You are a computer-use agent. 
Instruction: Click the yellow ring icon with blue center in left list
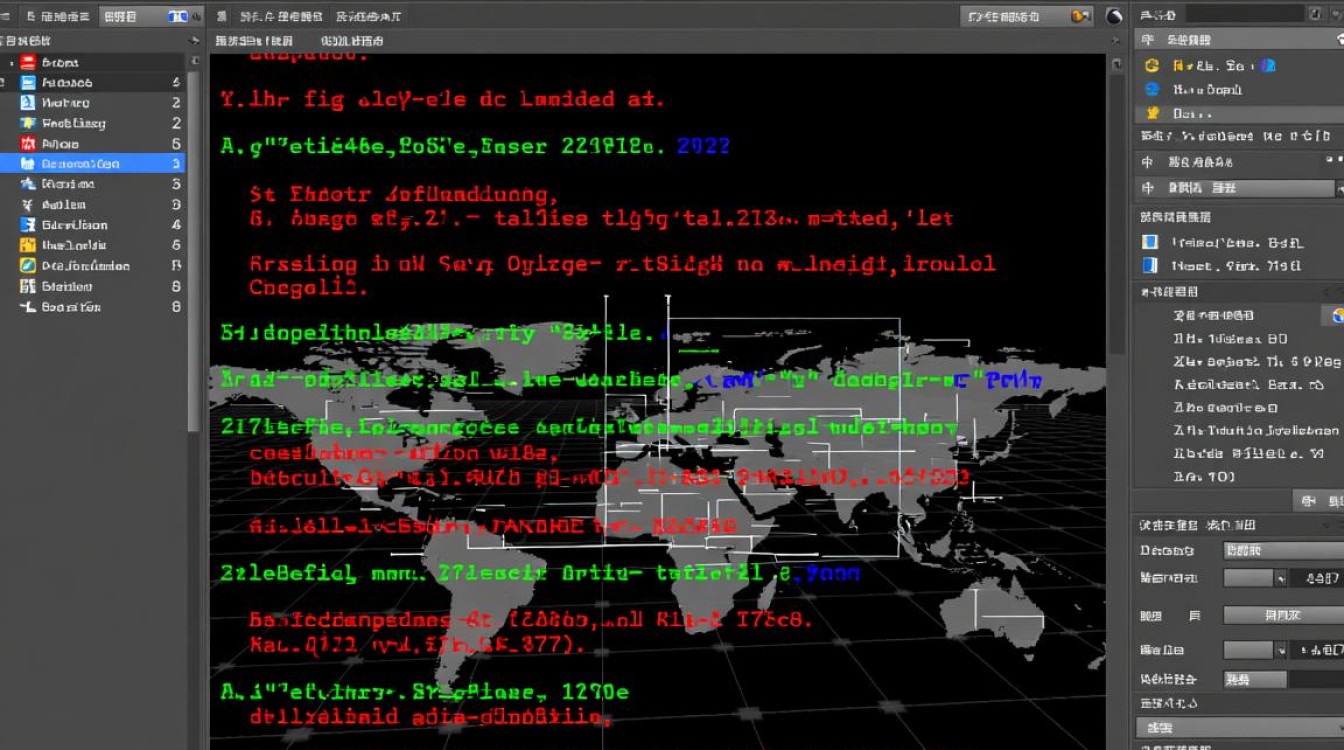click(x=27, y=266)
